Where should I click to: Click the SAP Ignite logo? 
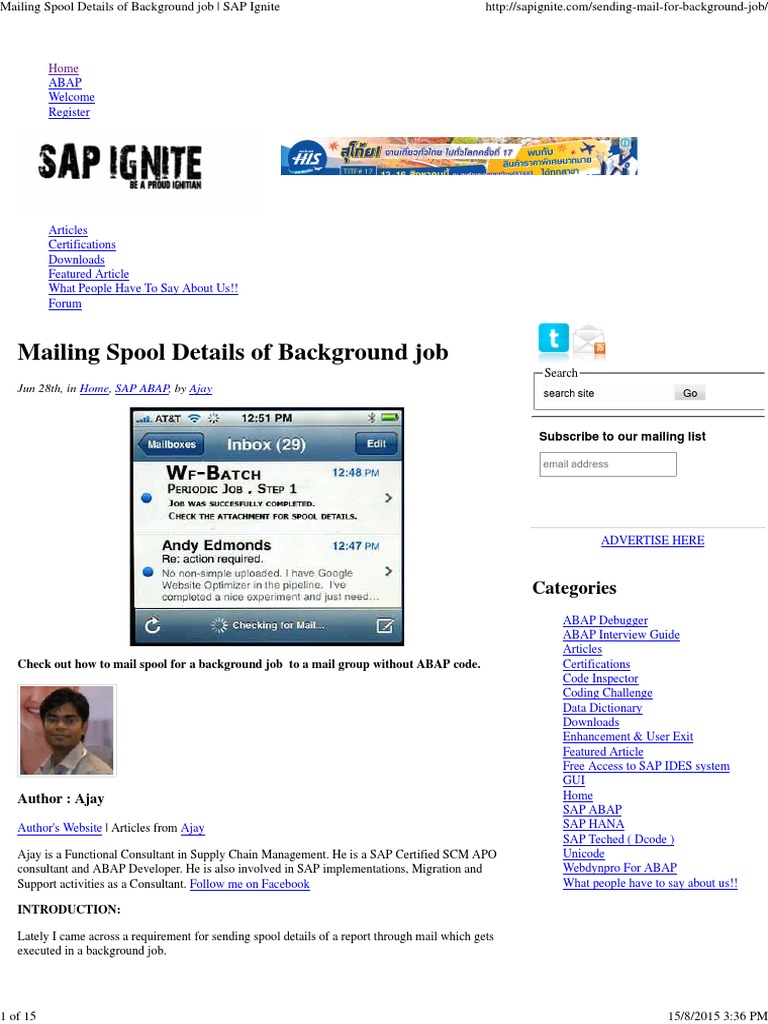(121, 165)
